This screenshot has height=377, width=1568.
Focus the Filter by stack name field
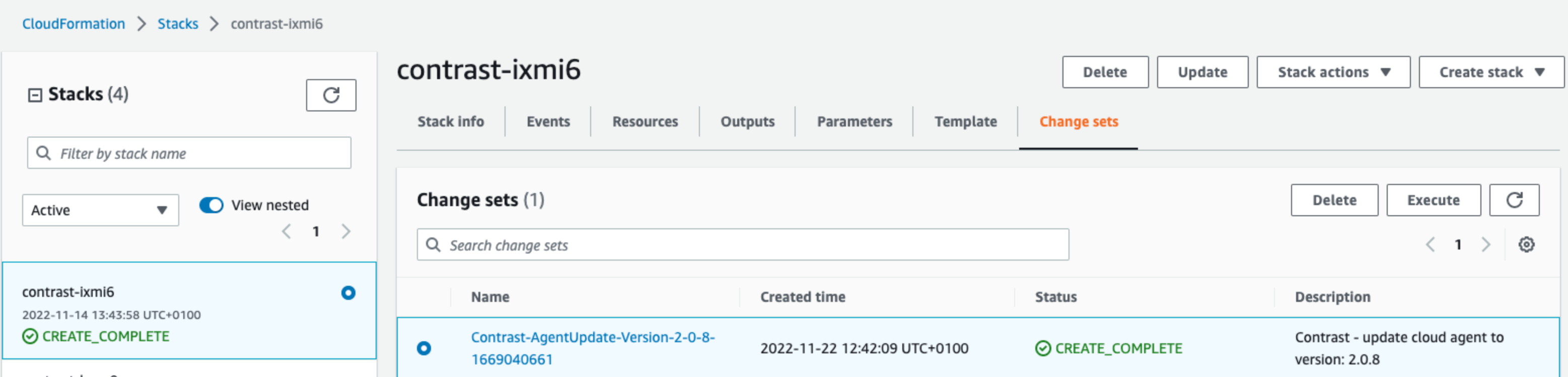click(x=189, y=153)
